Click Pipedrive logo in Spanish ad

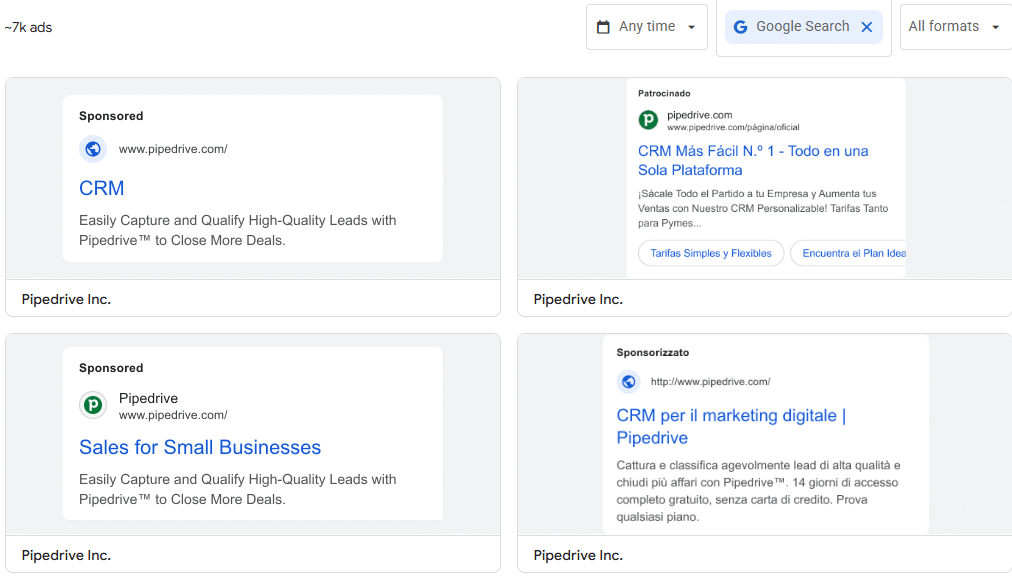coord(648,120)
